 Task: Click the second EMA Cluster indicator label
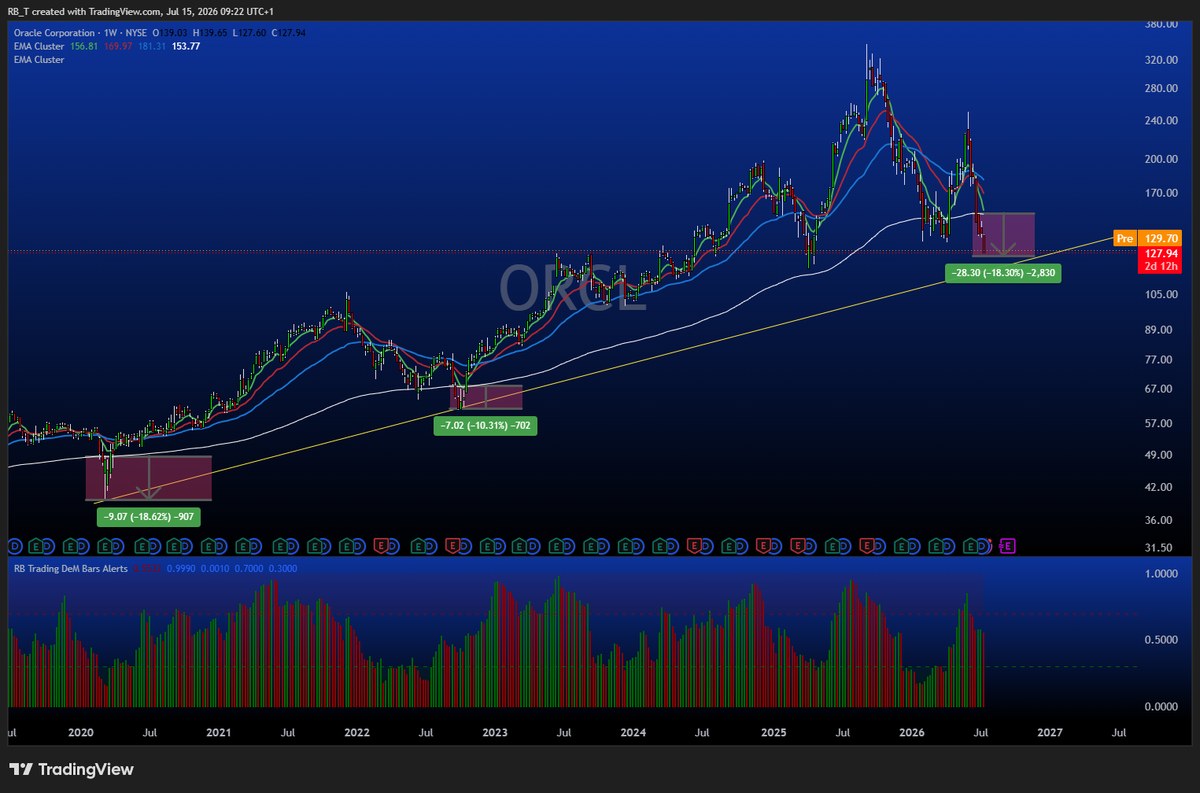coord(38,60)
